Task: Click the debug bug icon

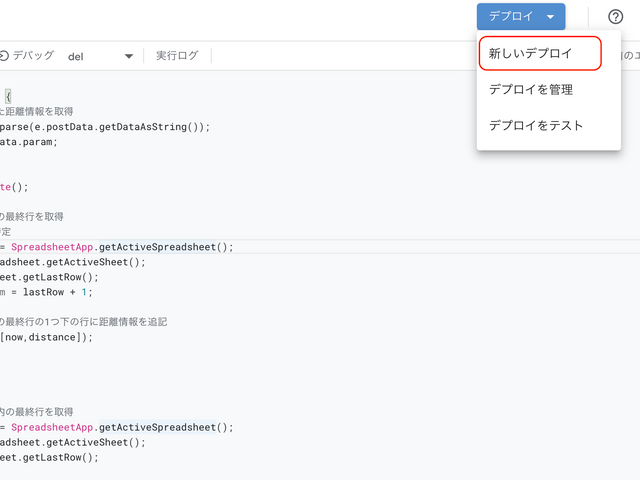Action: click(x=4, y=56)
